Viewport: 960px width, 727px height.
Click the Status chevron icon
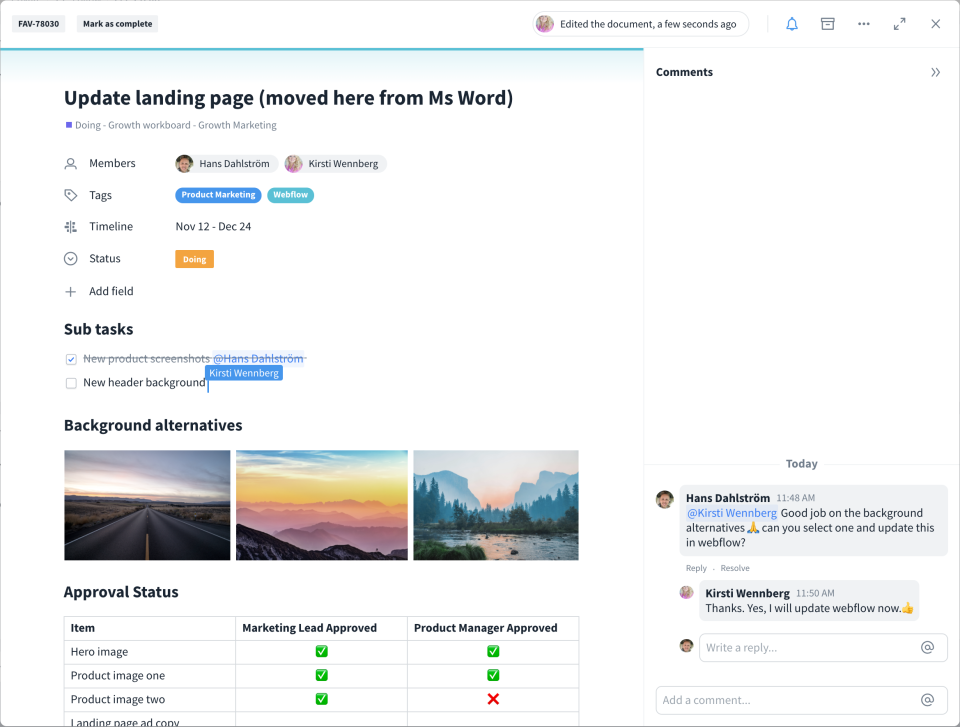pos(70,258)
